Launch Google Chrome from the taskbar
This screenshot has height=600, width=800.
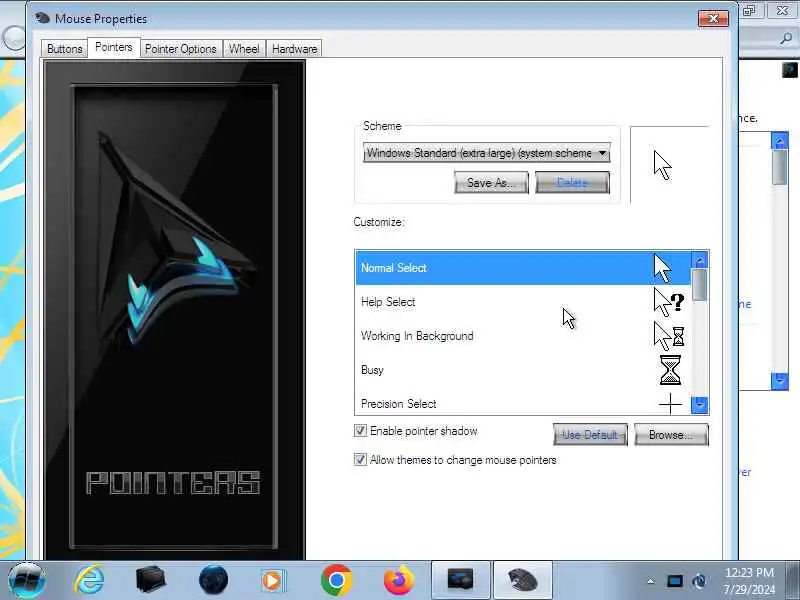[x=336, y=580]
